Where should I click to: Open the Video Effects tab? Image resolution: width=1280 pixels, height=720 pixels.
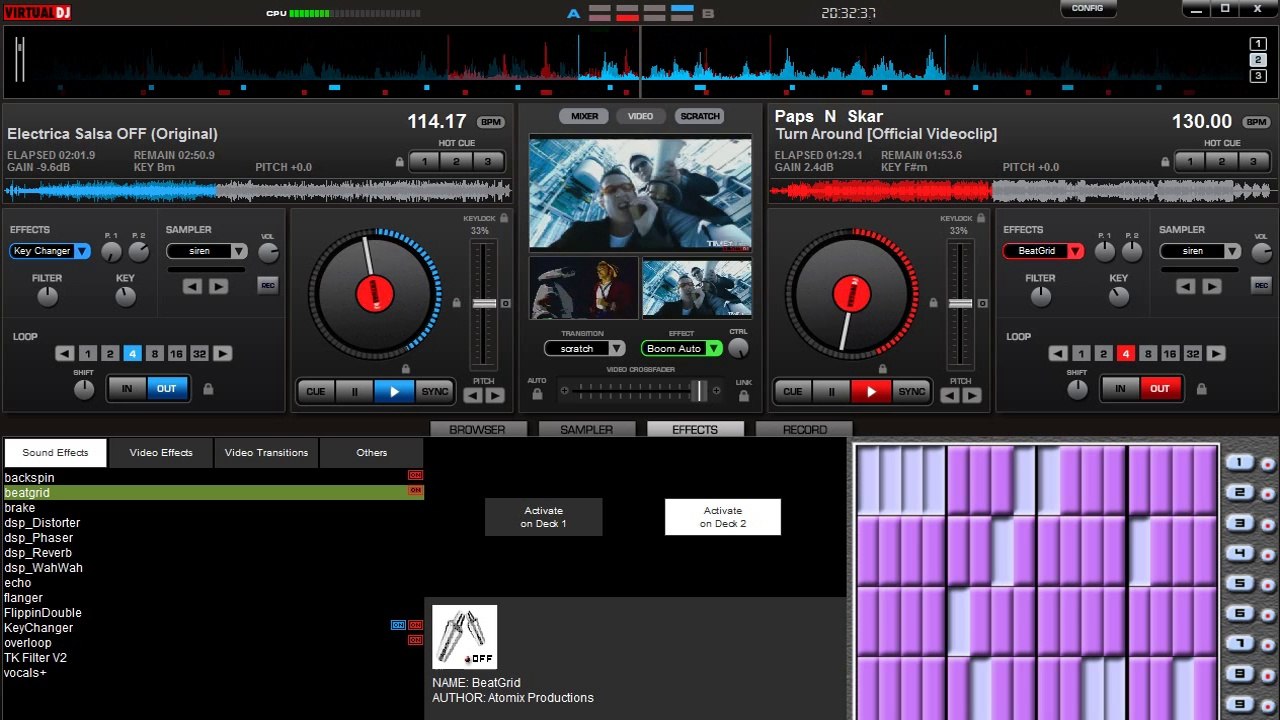click(x=161, y=452)
